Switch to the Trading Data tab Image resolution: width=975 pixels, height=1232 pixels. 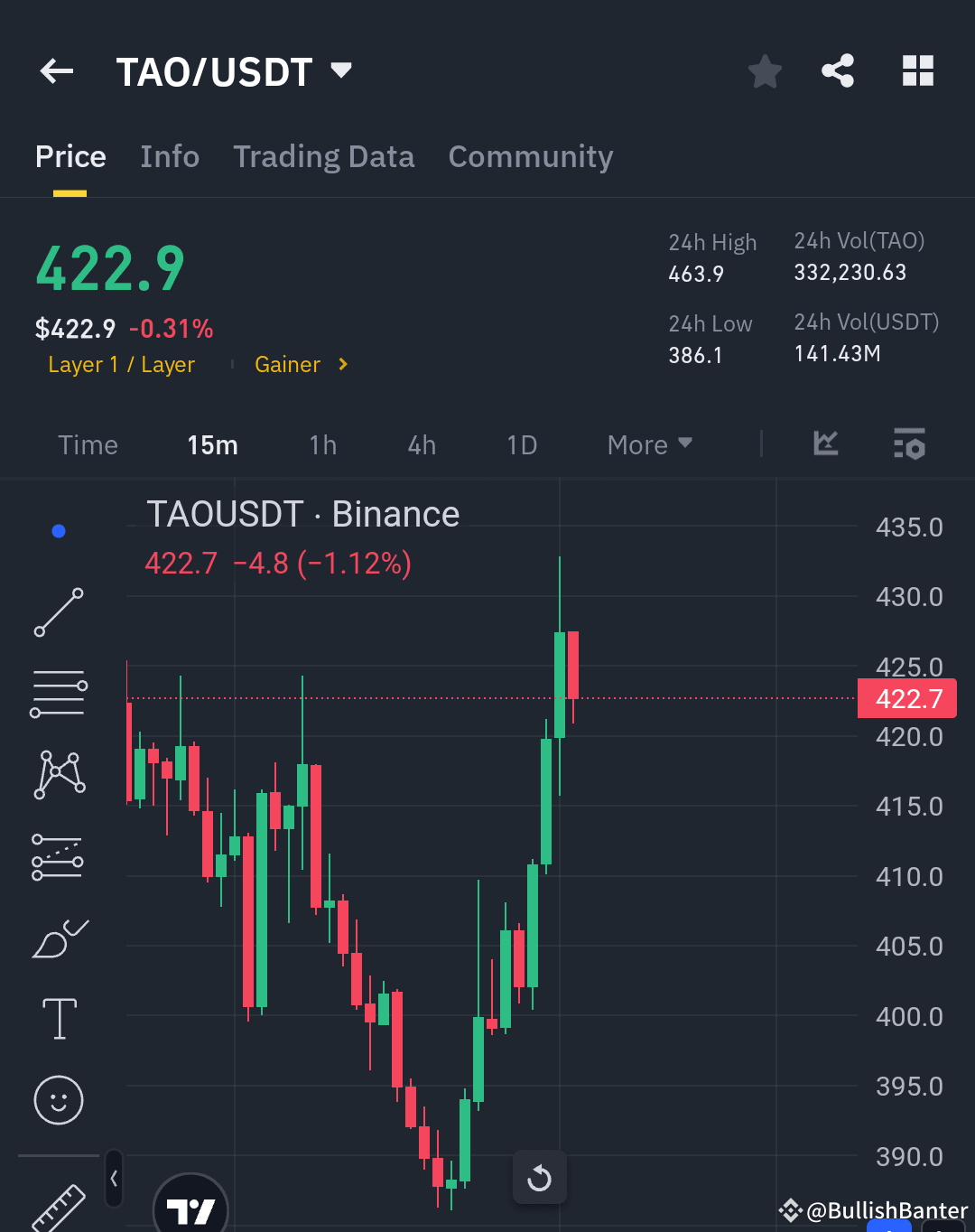pos(323,157)
